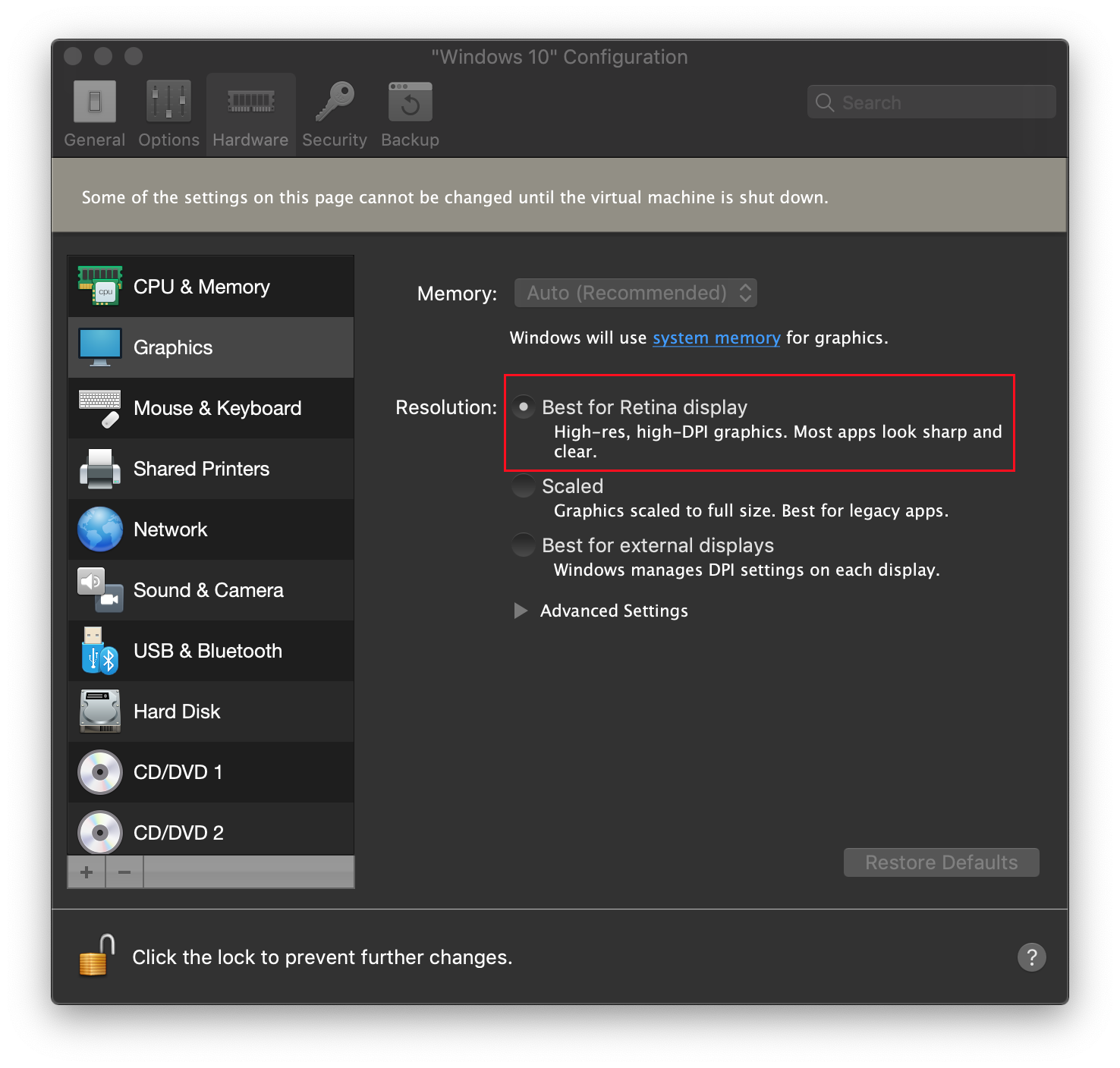Click the magnifier icon in Search
The width and height of the screenshot is (1120, 1068).
(825, 102)
